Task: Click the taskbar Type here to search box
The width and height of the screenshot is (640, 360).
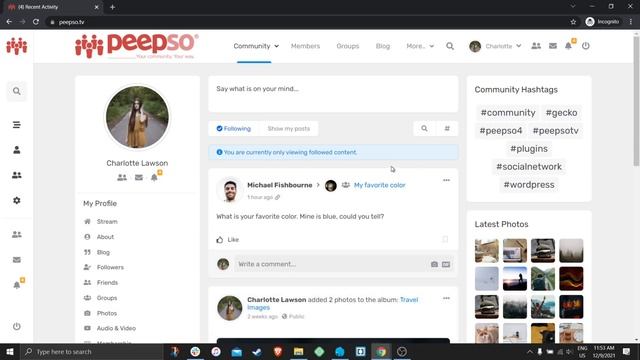Action: [91, 351]
